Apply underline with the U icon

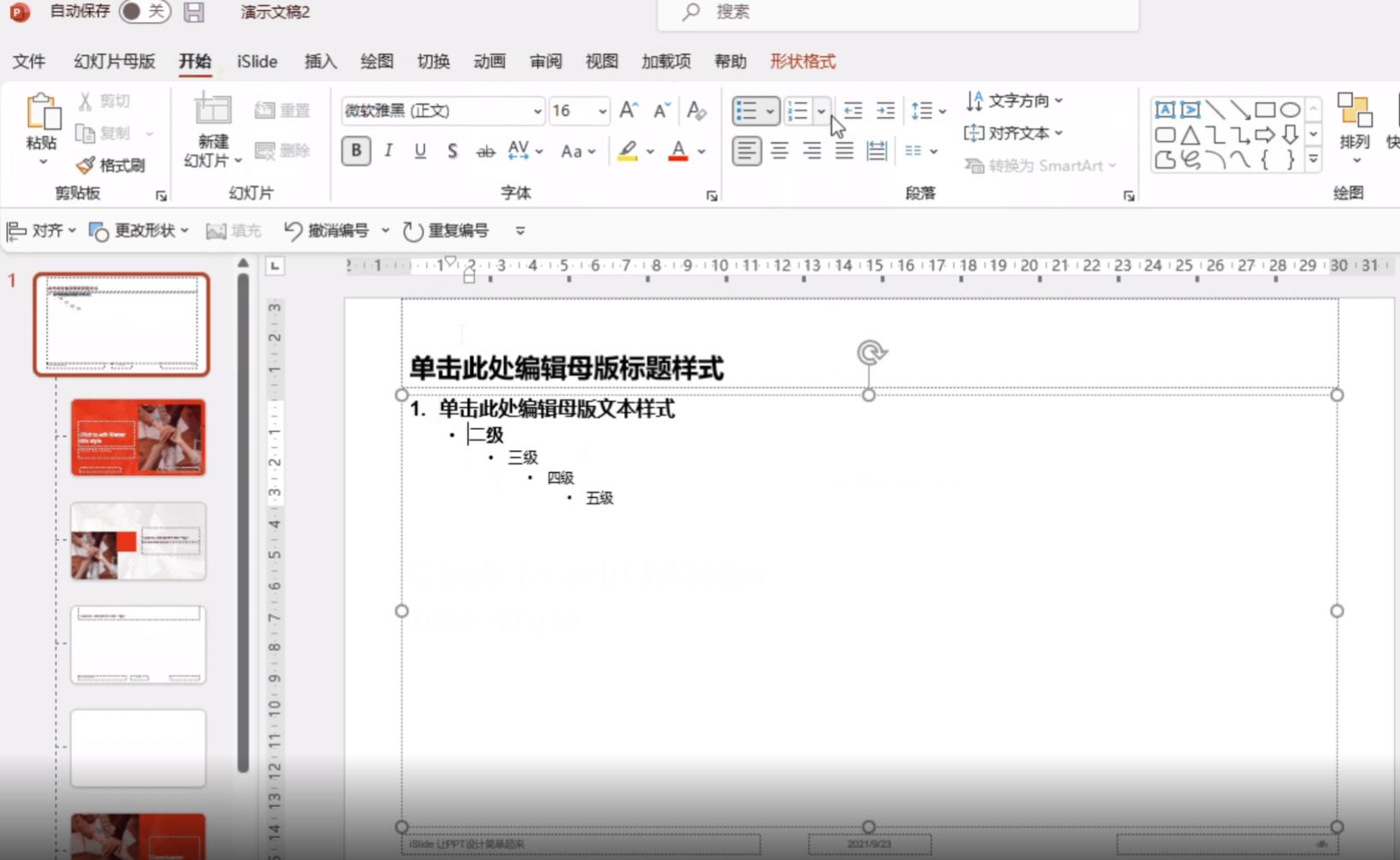pyautogui.click(x=419, y=151)
